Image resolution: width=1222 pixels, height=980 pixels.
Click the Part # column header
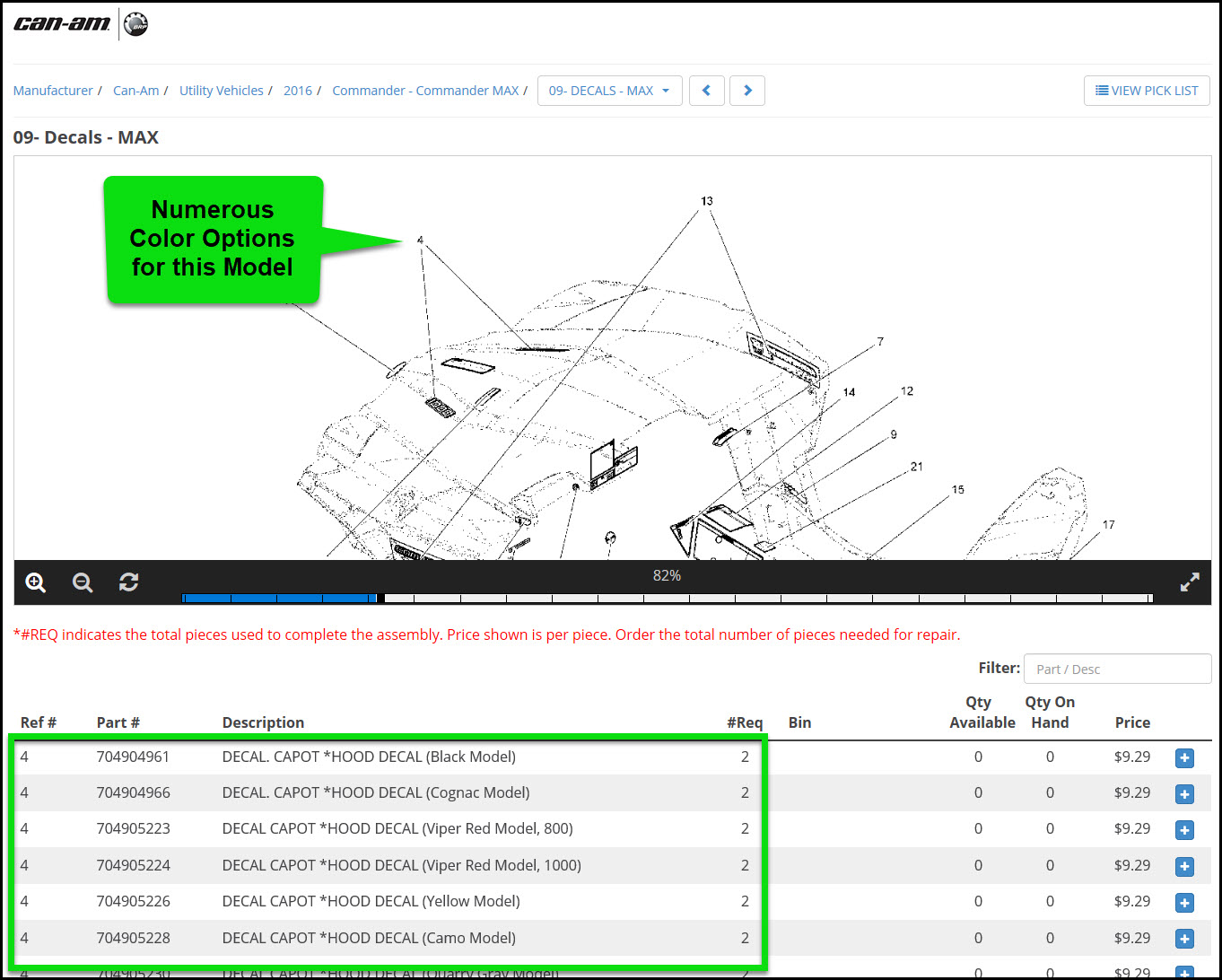(118, 722)
